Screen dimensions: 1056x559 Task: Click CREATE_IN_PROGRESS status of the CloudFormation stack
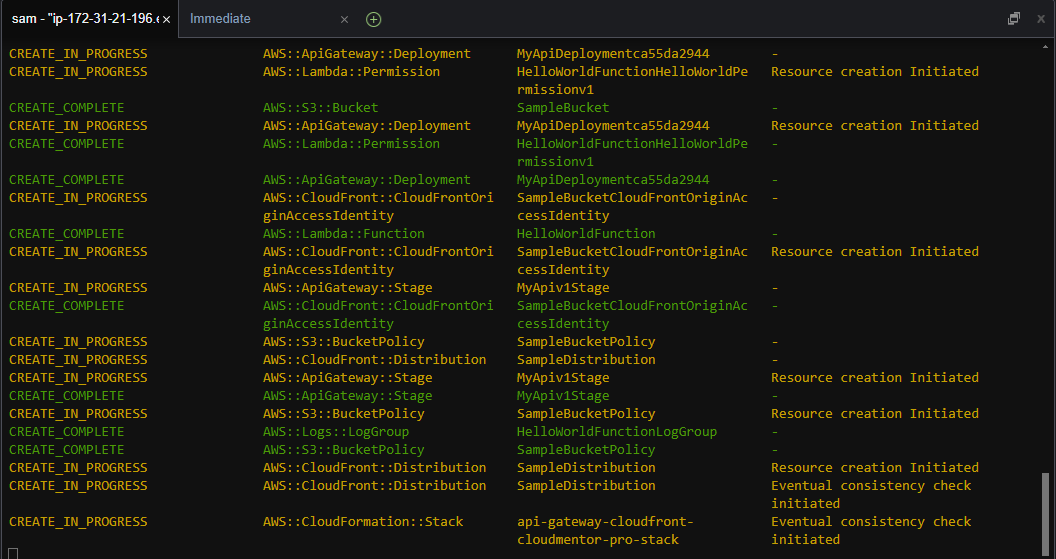click(78, 522)
